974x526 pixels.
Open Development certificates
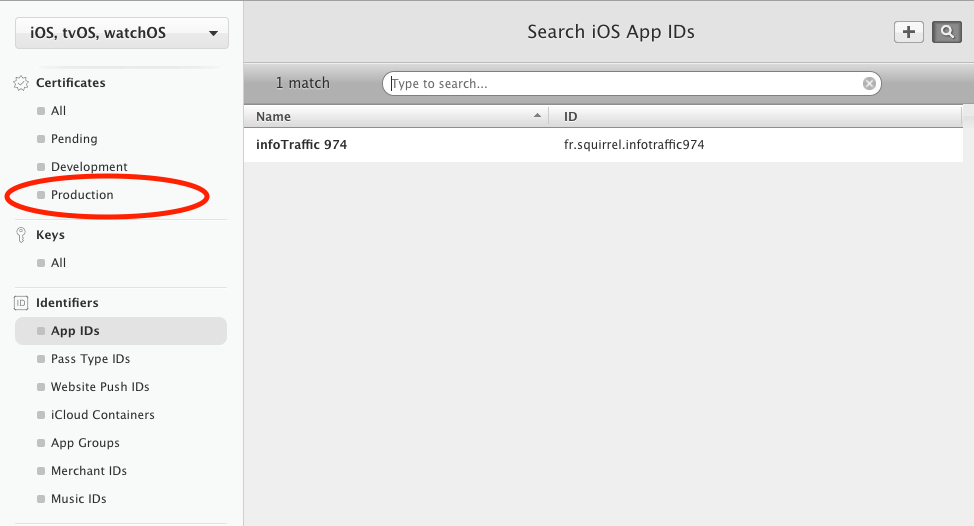click(89, 167)
